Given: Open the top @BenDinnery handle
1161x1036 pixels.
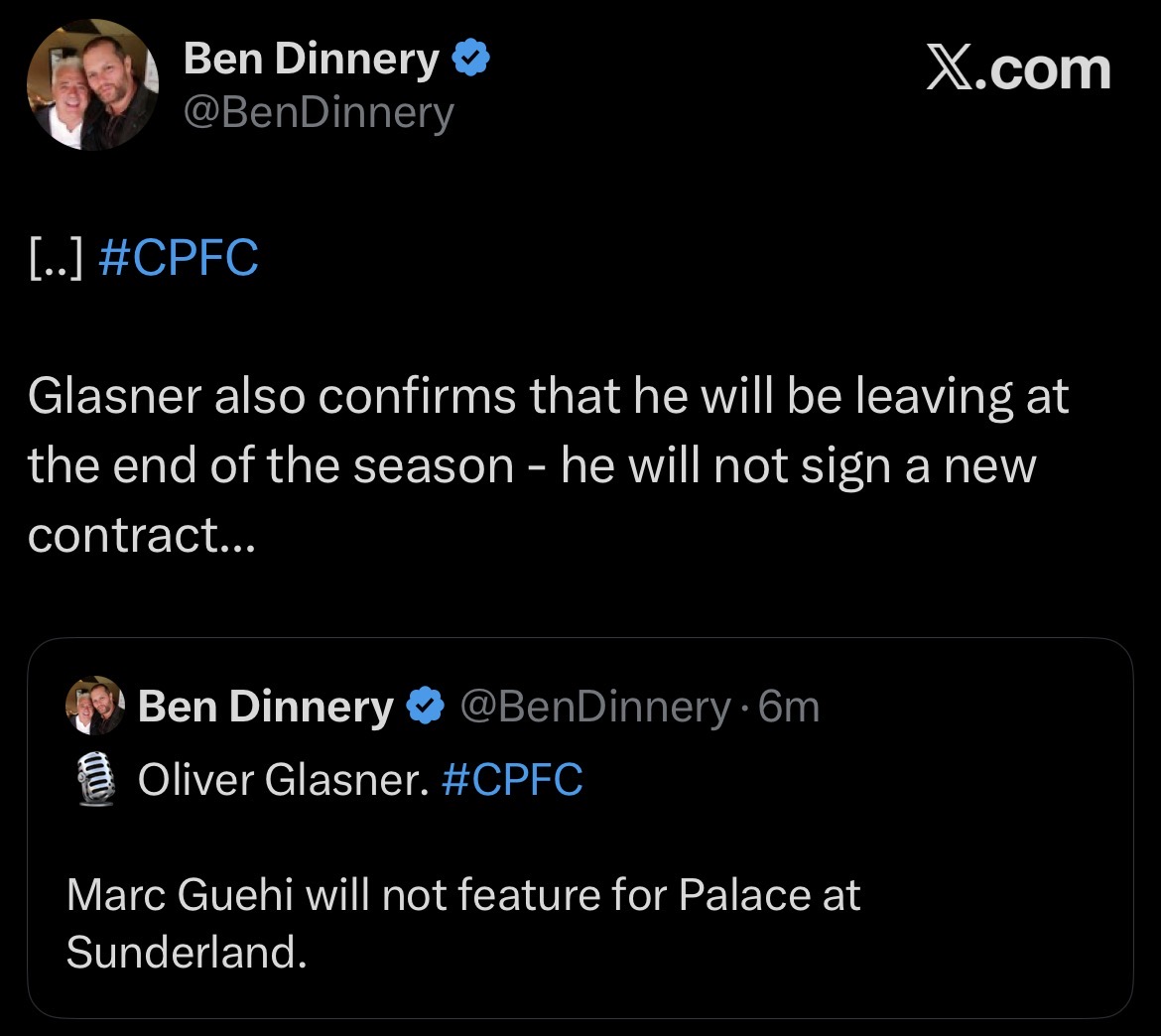Looking at the screenshot, I should pos(318,113).
